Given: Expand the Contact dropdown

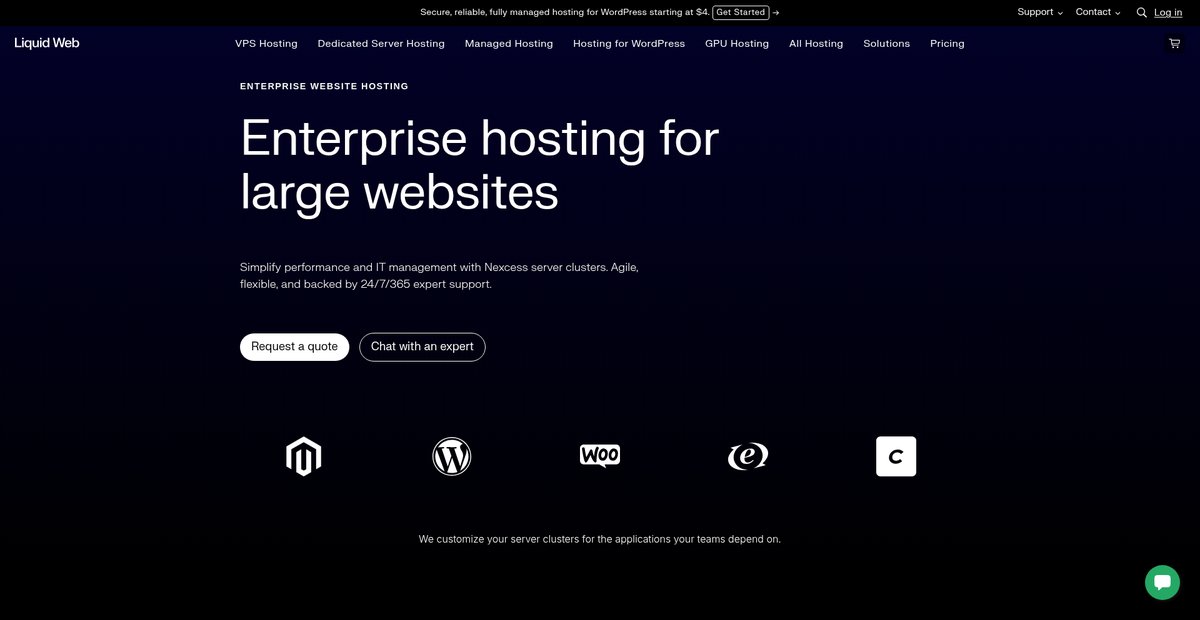Looking at the screenshot, I should (x=1098, y=12).
